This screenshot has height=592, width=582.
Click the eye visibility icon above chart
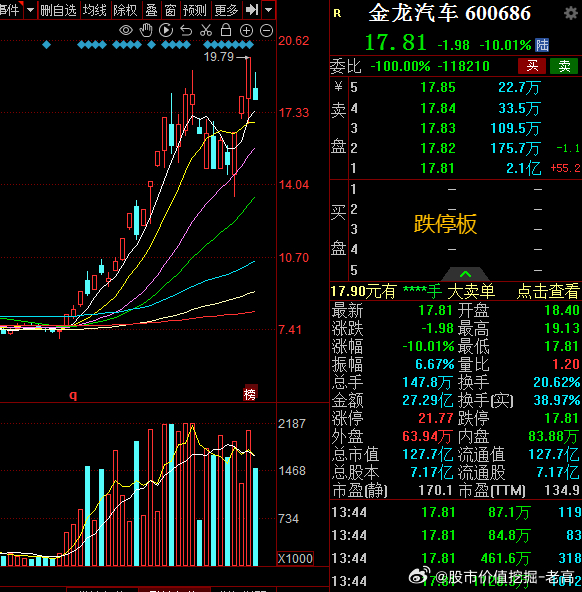coord(126,30)
